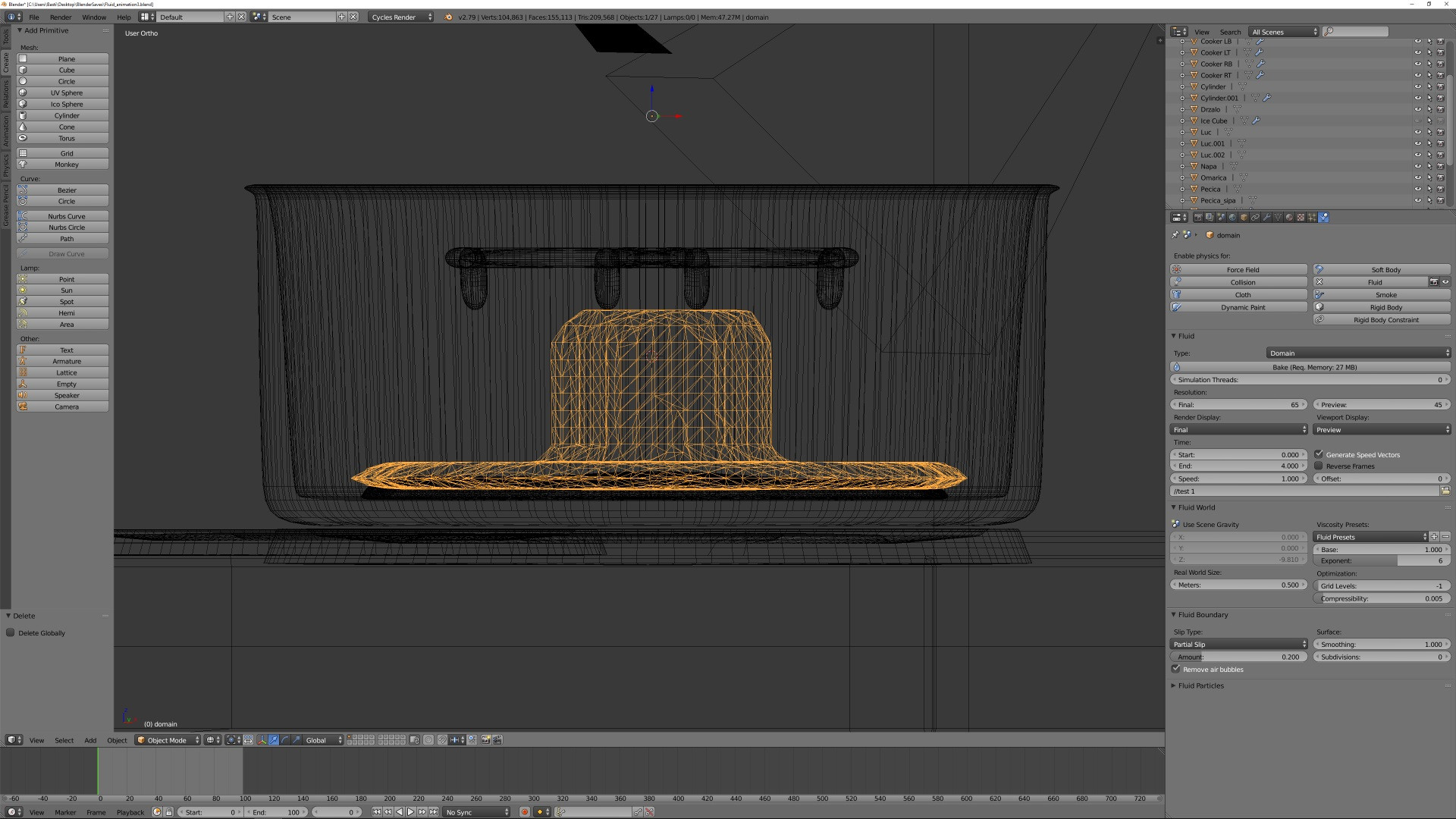Click the OpenGL render animation clapper icon
Image resolution: width=1456 pixels, height=819 pixels.
[497, 740]
